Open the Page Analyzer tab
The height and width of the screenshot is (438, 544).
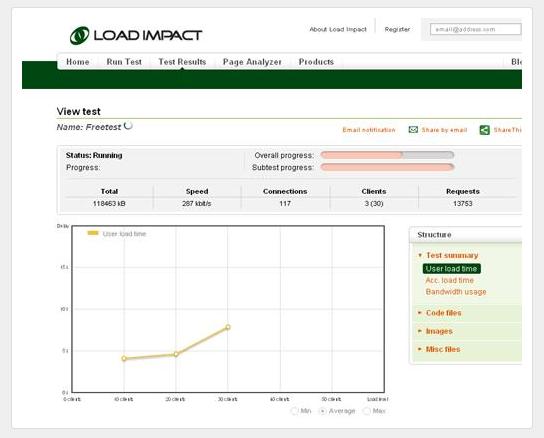252,62
